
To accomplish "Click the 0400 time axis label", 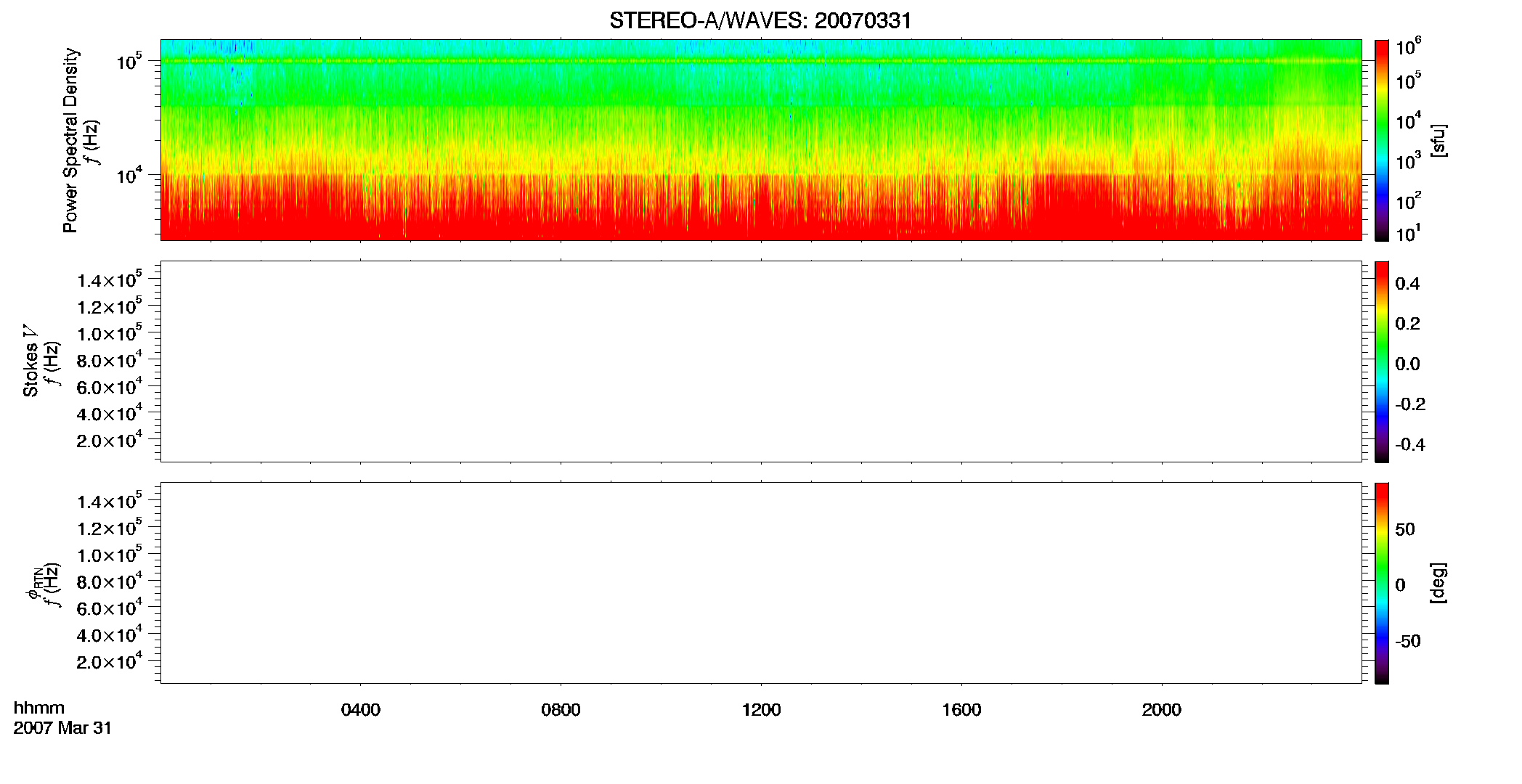I will click(361, 710).
